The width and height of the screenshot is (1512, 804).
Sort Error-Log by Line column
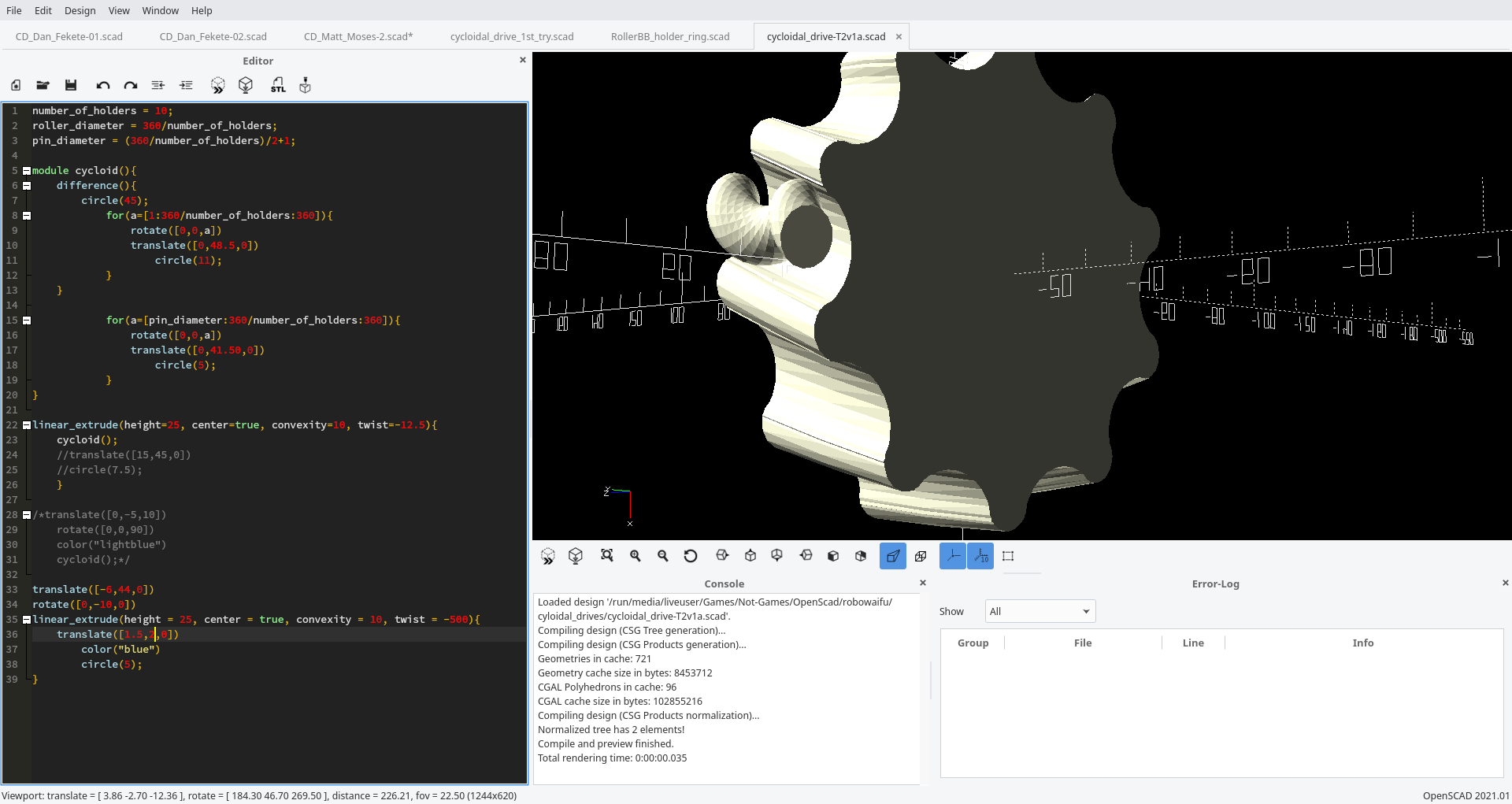1193,643
